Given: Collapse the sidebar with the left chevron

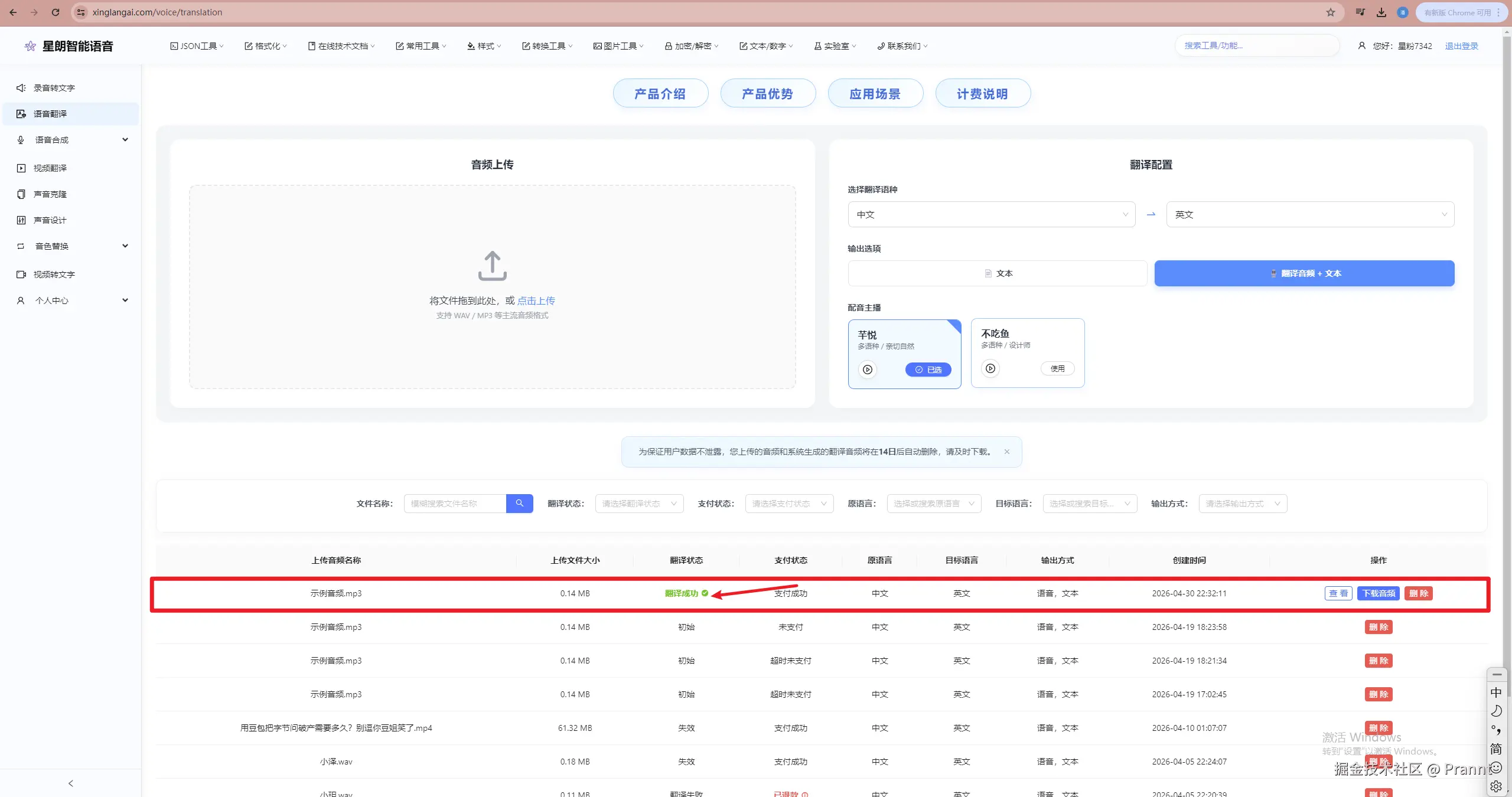Looking at the screenshot, I should 71,783.
